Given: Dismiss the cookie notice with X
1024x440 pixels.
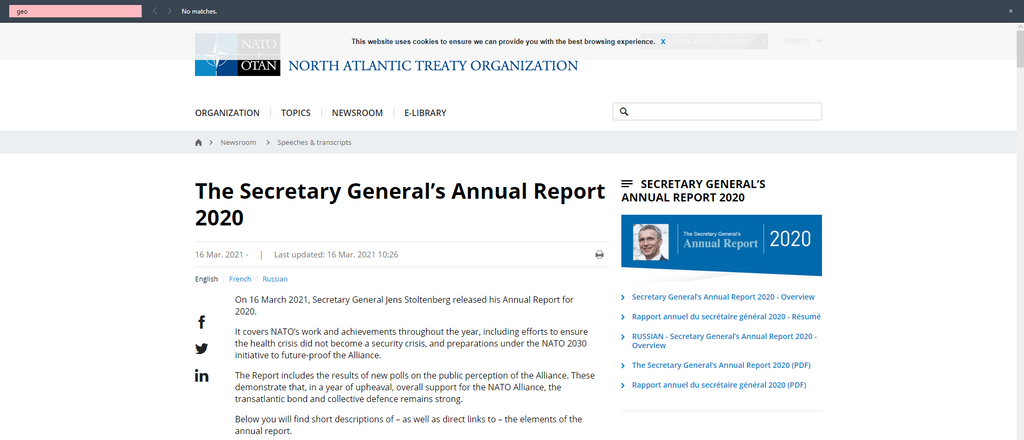Looking at the screenshot, I should pyautogui.click(x=663, y=41).
